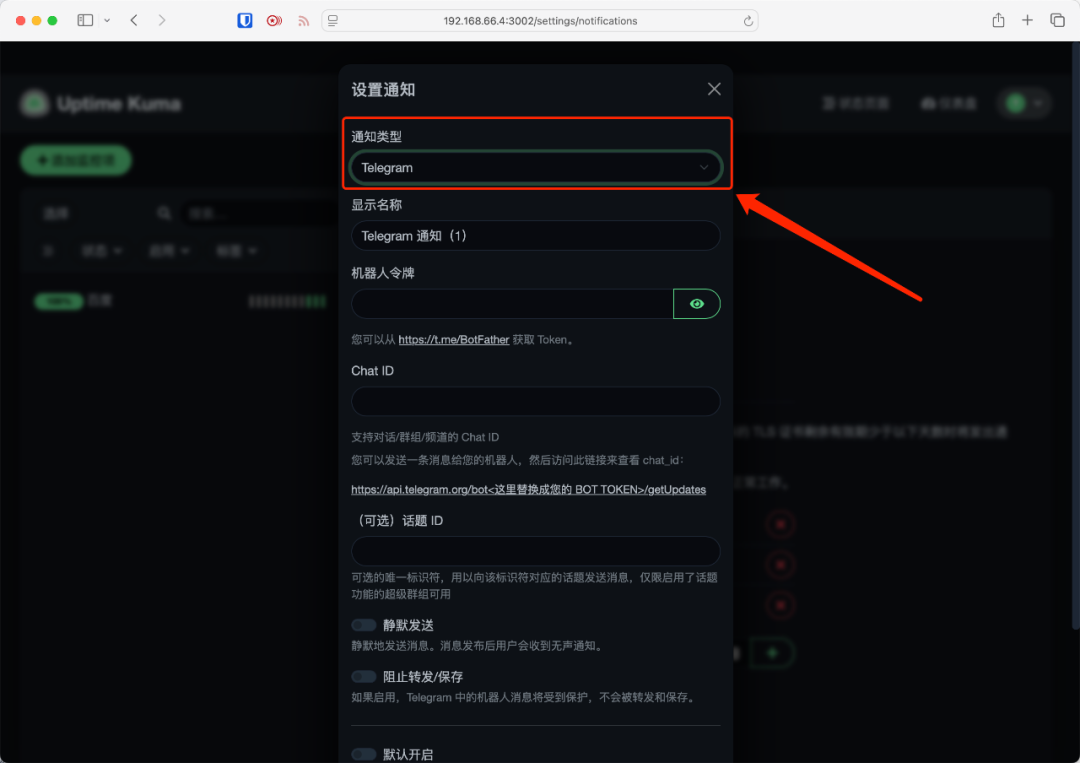Open the profile avatar dropdown

pyautogui.click(x=1024, y=103)
